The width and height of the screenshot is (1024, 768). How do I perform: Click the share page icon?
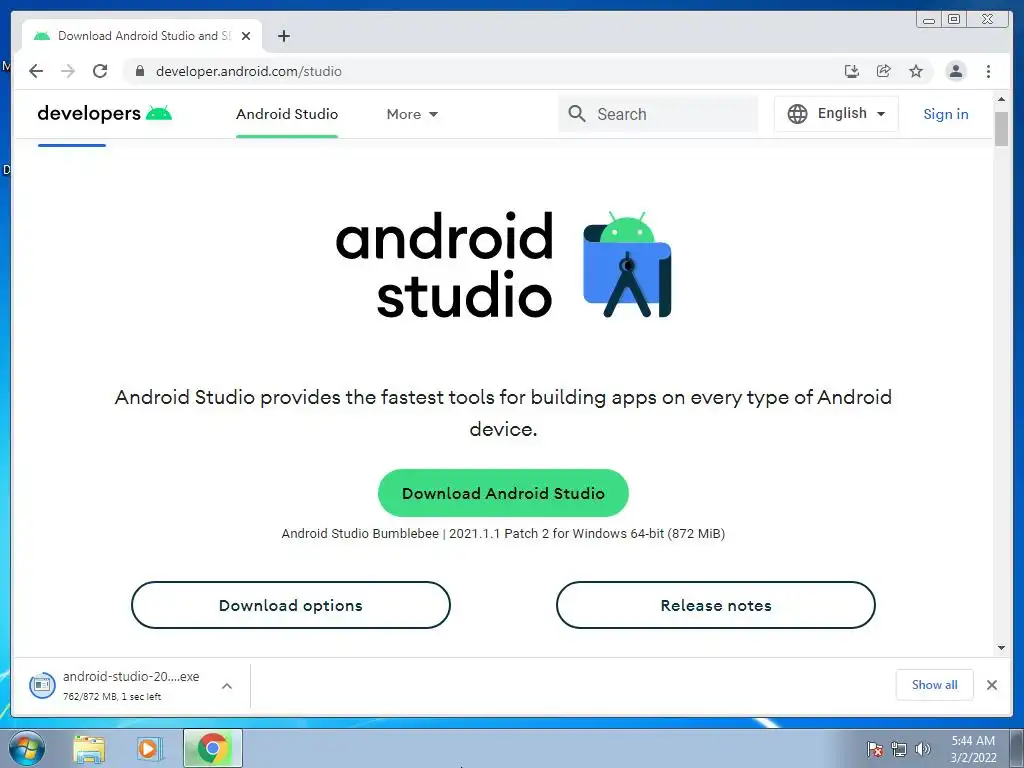(x=884, y=71)
